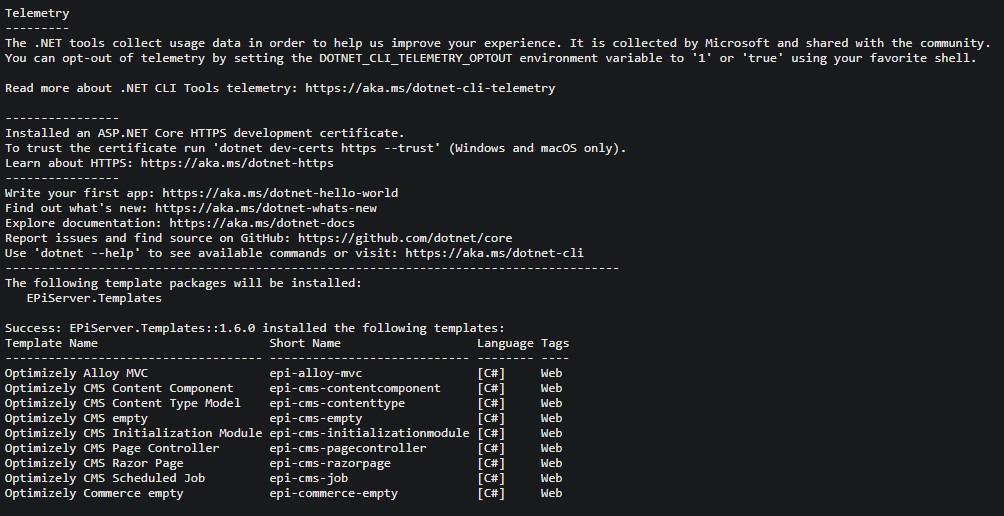Click the epi-cms-contentcomponent short name
Image resolution: width=1004 pixels, height=516 pixels.
[354, 388]
